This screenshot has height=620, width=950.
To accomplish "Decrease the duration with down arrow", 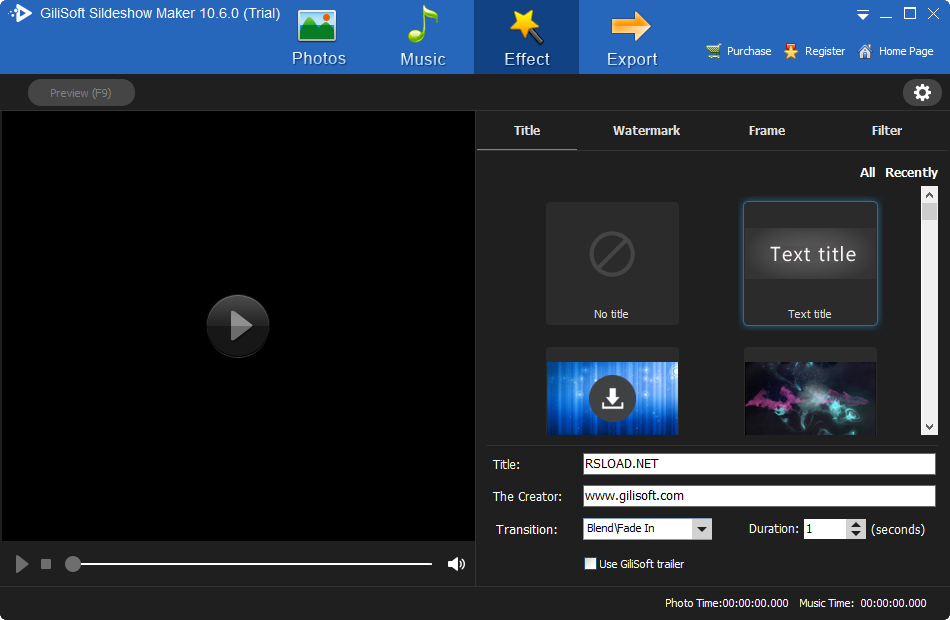I will click(855, 534).
